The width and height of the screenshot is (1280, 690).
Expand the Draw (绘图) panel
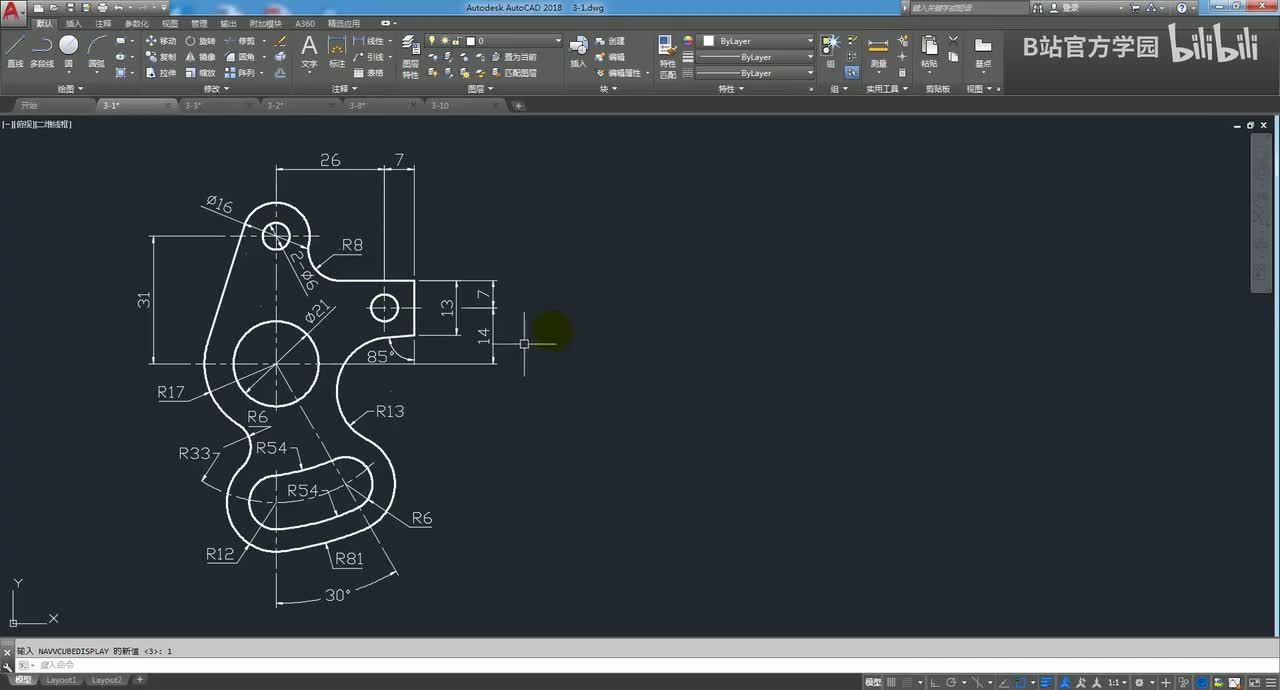[x=70, y=89]
